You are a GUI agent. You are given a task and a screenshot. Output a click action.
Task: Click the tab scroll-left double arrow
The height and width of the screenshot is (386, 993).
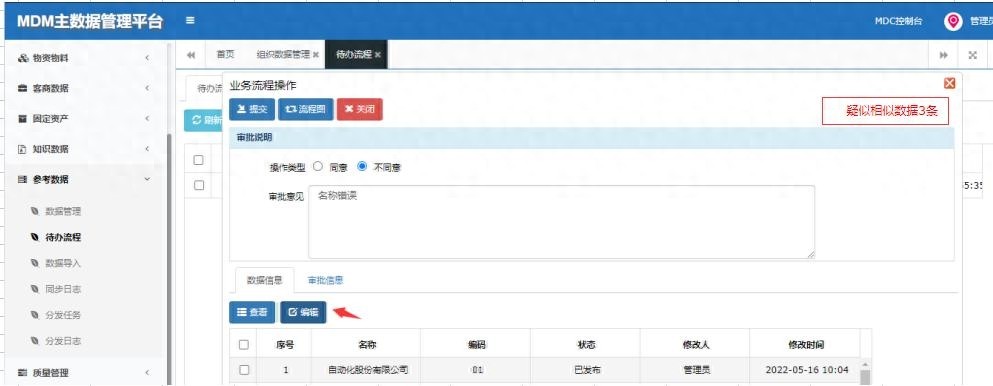(x=191, y=55)
